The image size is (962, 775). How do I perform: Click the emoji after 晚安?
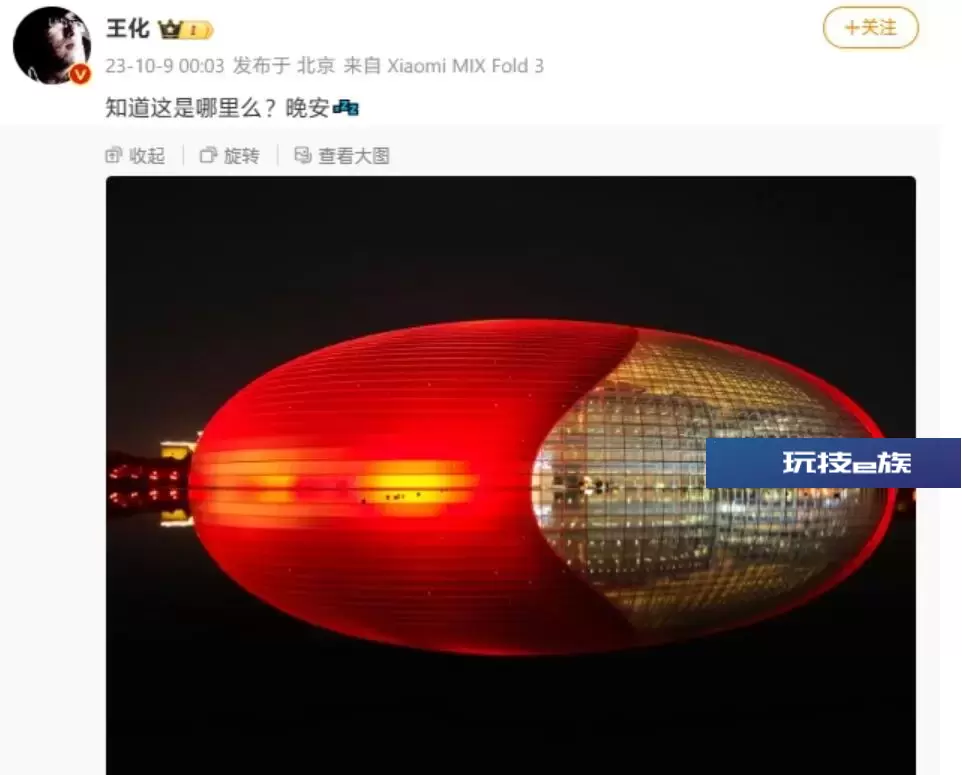coord(346,109)
